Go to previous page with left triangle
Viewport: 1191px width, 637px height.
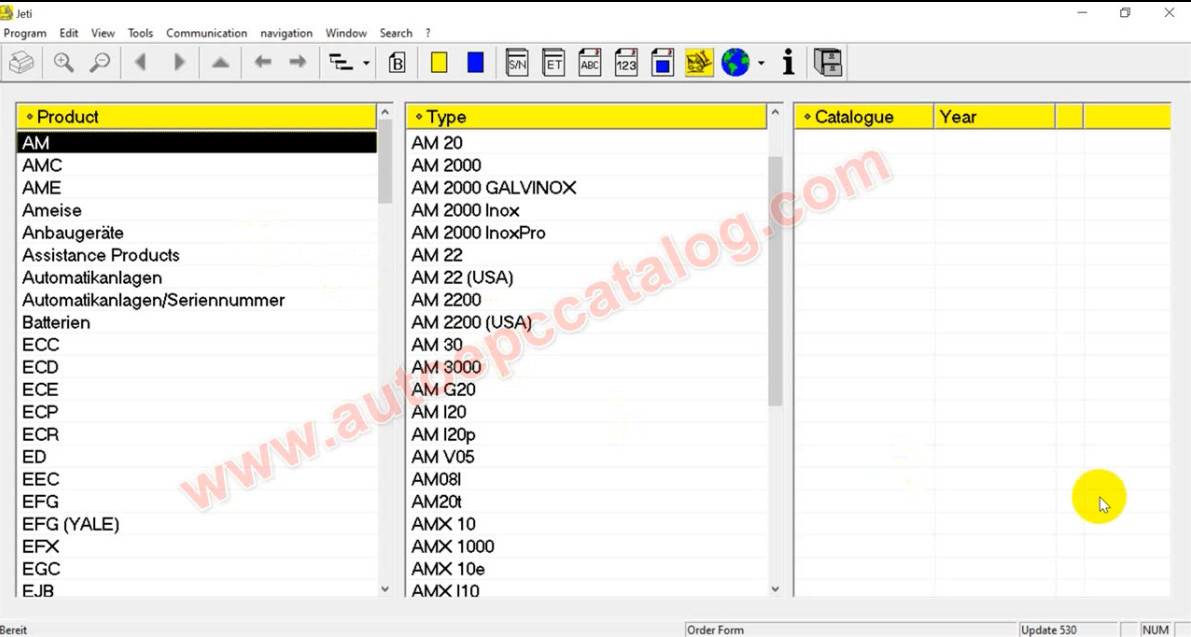tap(141, 62)
